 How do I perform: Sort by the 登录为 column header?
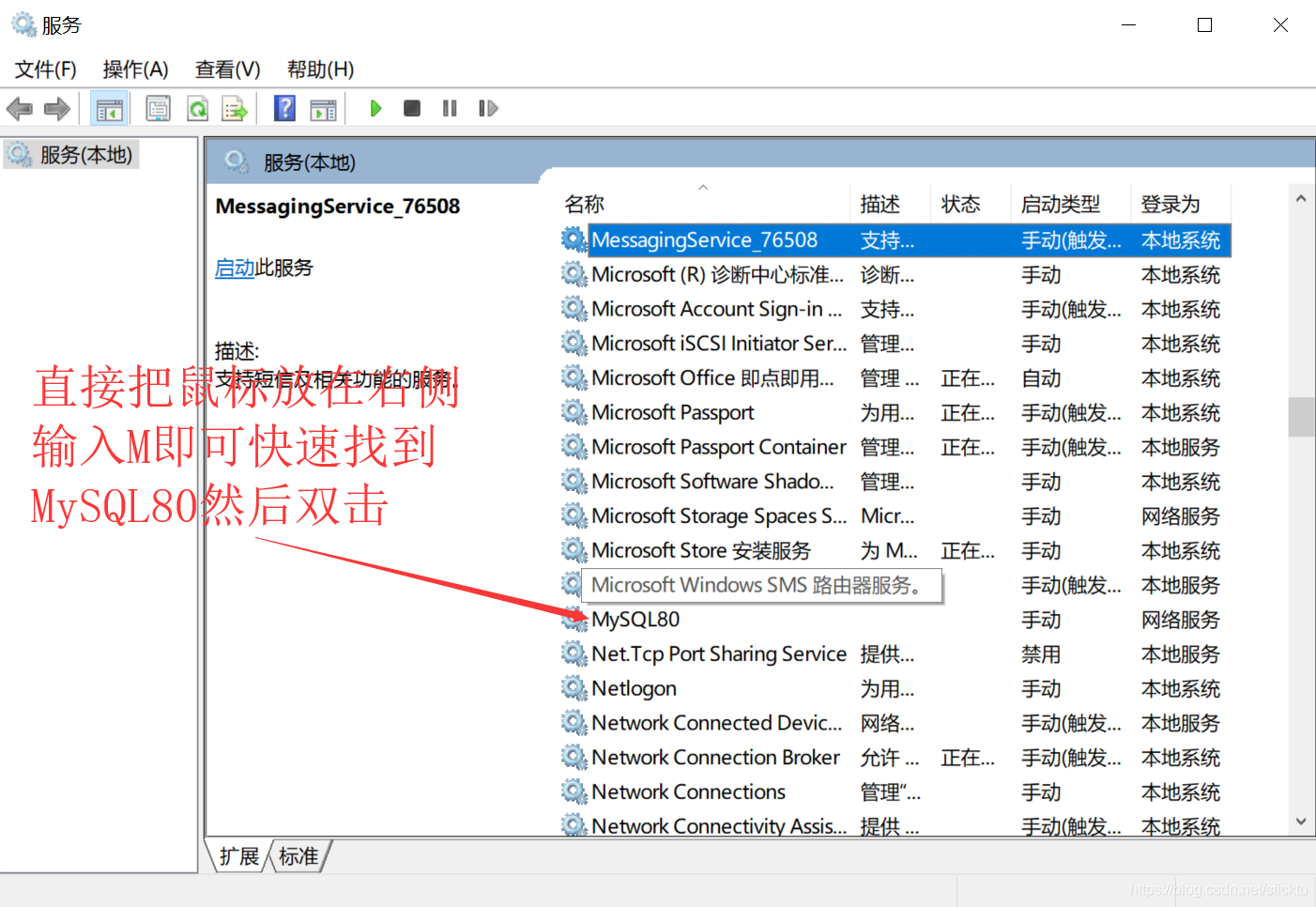pyautogui.click(x=1180, y=205)
